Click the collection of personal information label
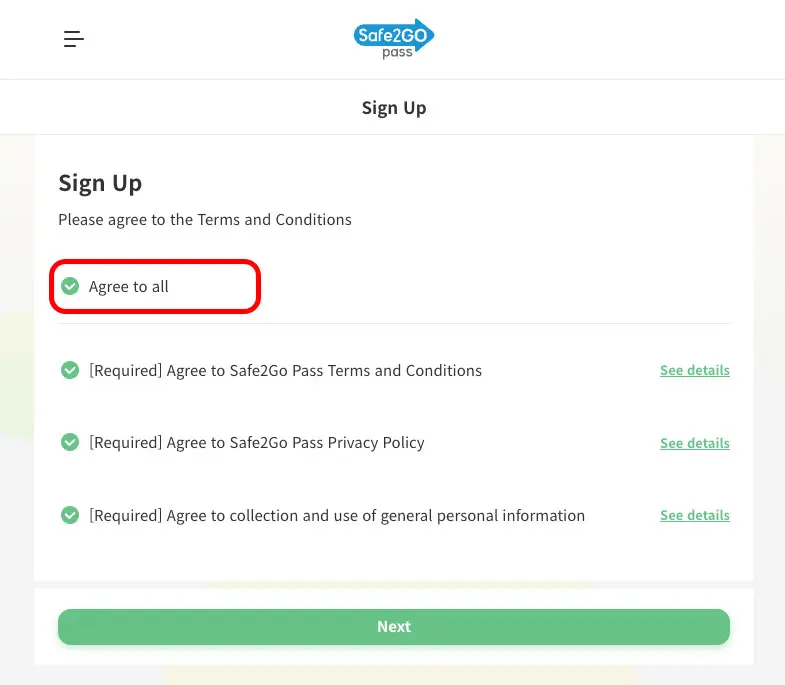 (x=337, y=515)
